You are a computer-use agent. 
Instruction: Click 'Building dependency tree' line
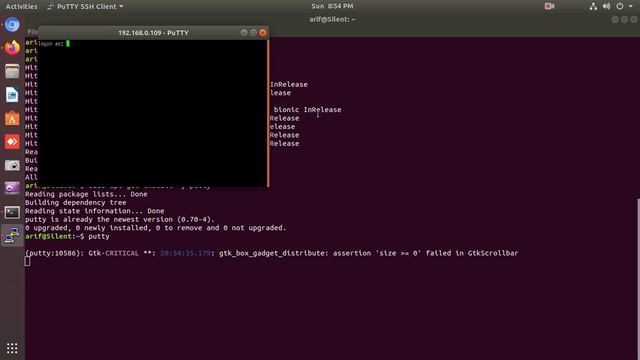tap(76, 202)
